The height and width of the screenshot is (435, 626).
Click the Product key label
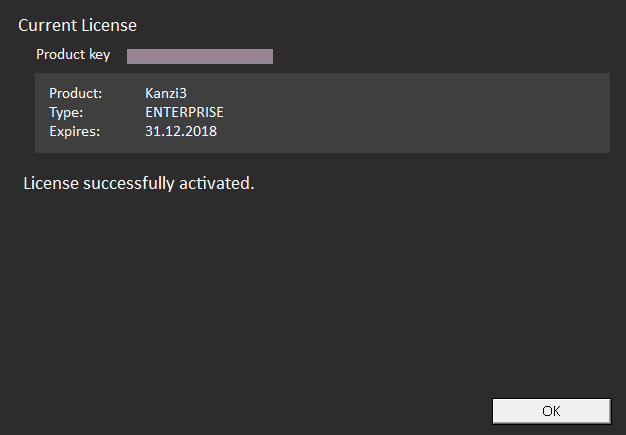click(73, 55)
